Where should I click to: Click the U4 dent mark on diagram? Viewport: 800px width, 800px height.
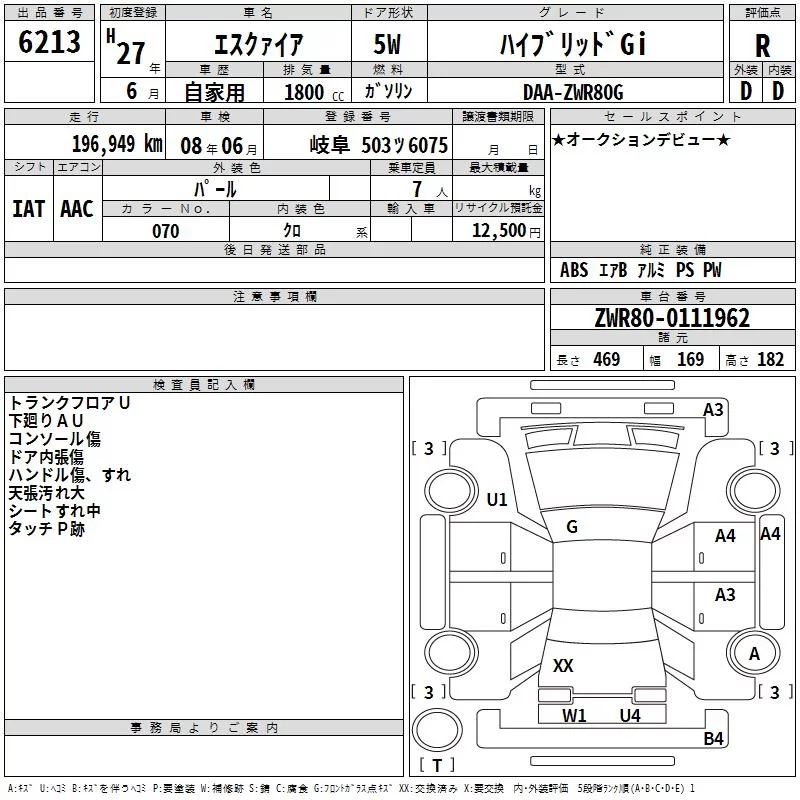point(630,716)
